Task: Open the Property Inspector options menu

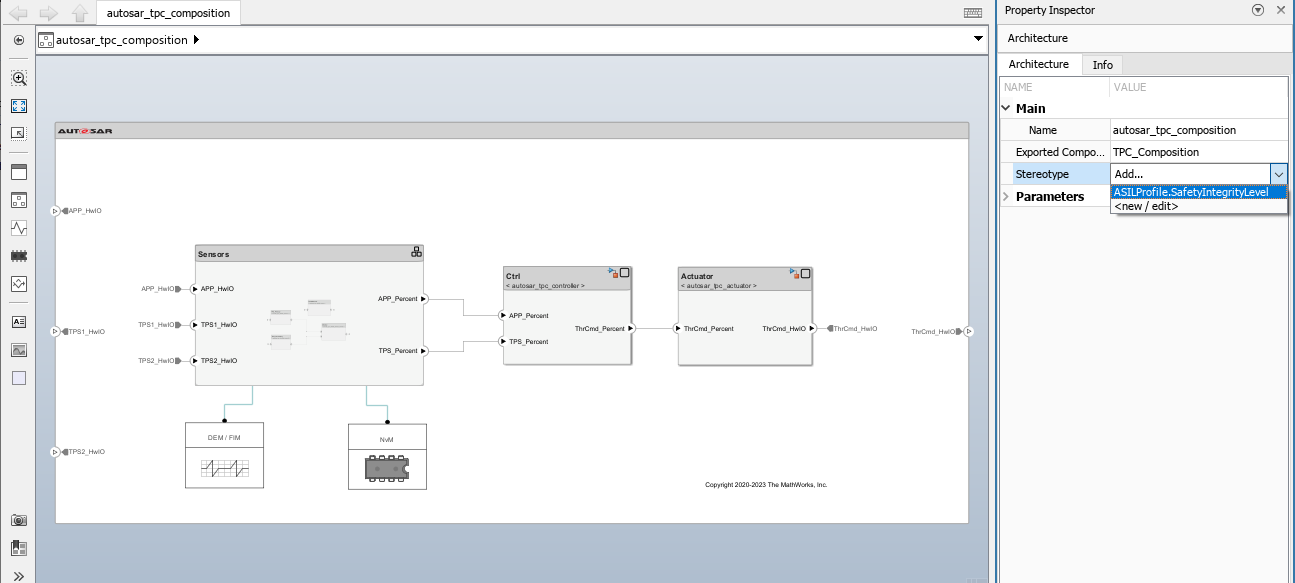Action: (x=1257, y=10)
